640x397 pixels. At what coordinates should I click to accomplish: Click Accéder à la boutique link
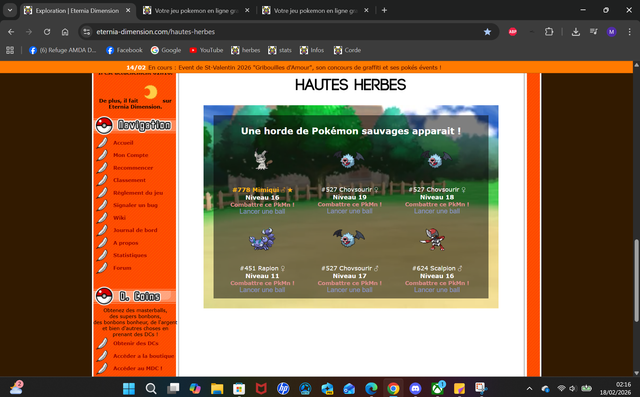(x=144, y=356)
